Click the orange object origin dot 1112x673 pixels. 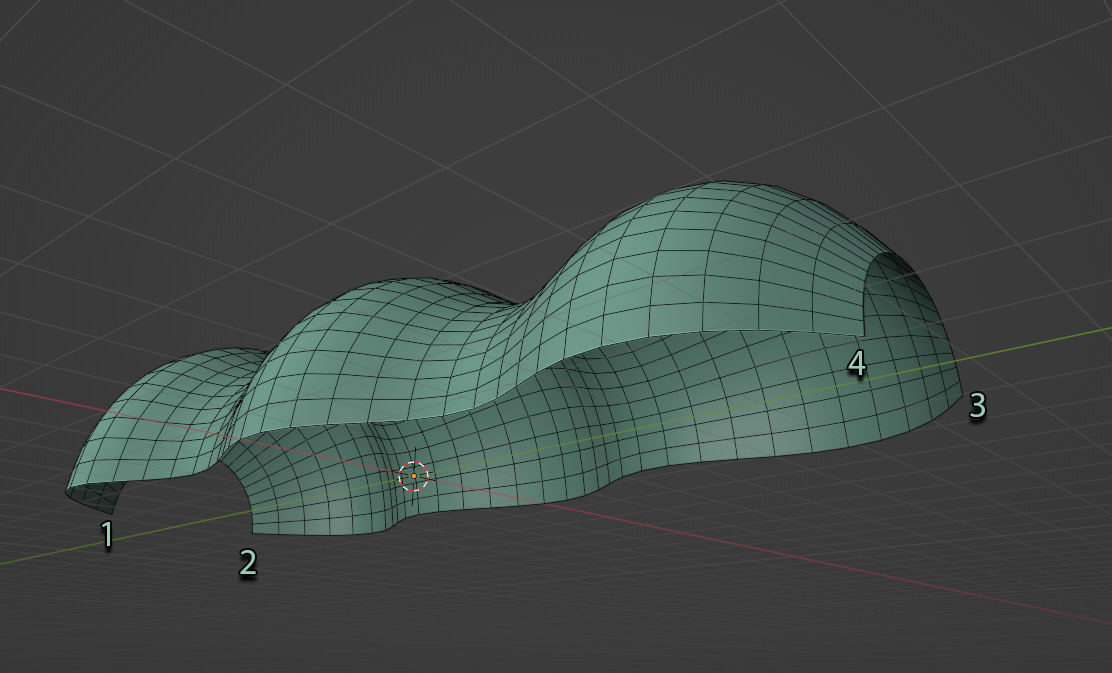coord(413,477)
